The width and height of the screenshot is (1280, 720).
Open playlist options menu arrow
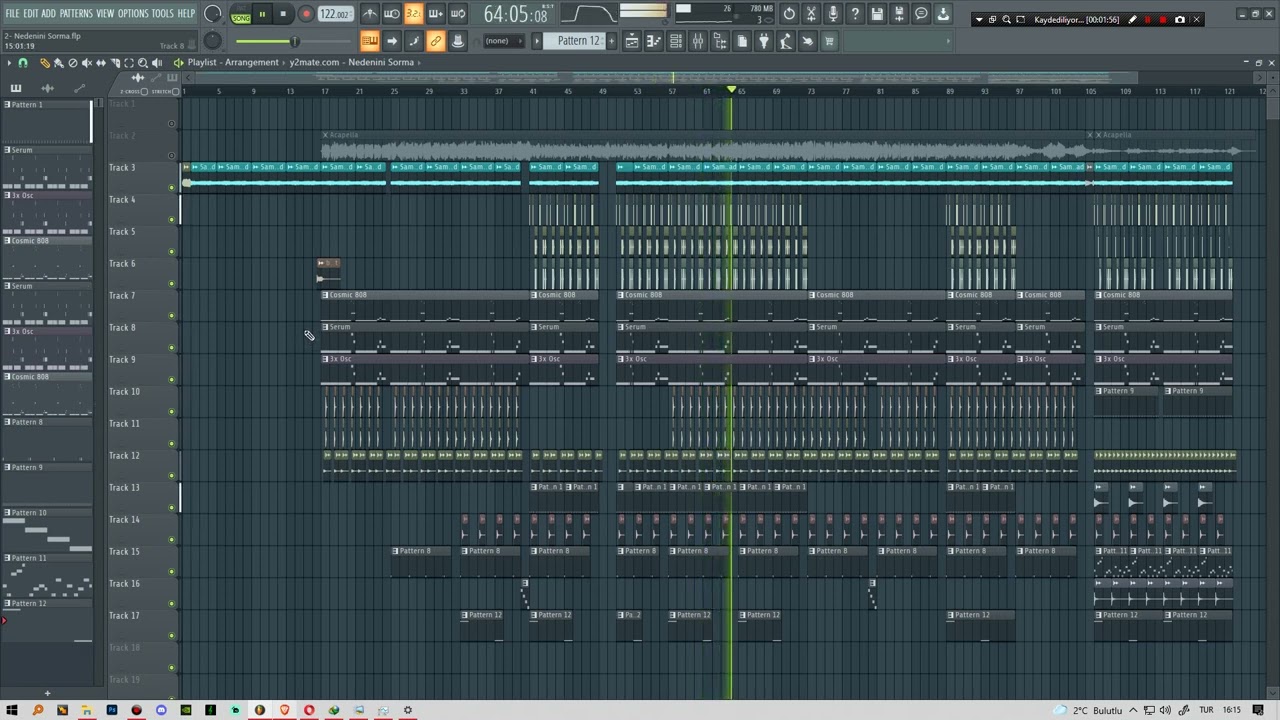tap(9, 63)
